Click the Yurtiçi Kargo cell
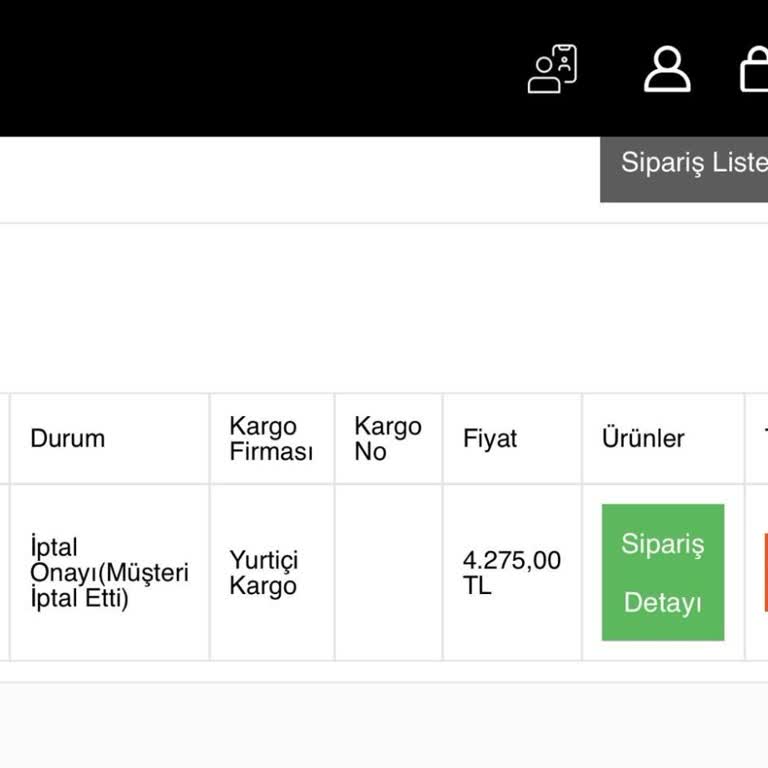Image resolution: width=768 pixels, height=768 pixels. coord(264,573)
